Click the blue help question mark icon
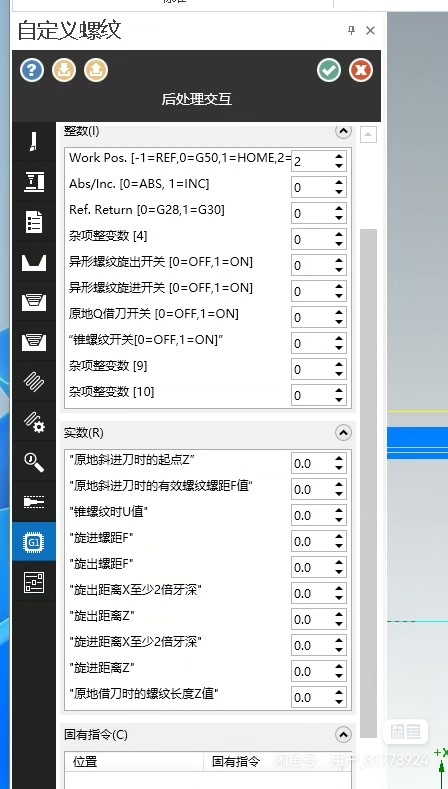448x789 pixels. (32, 70)
